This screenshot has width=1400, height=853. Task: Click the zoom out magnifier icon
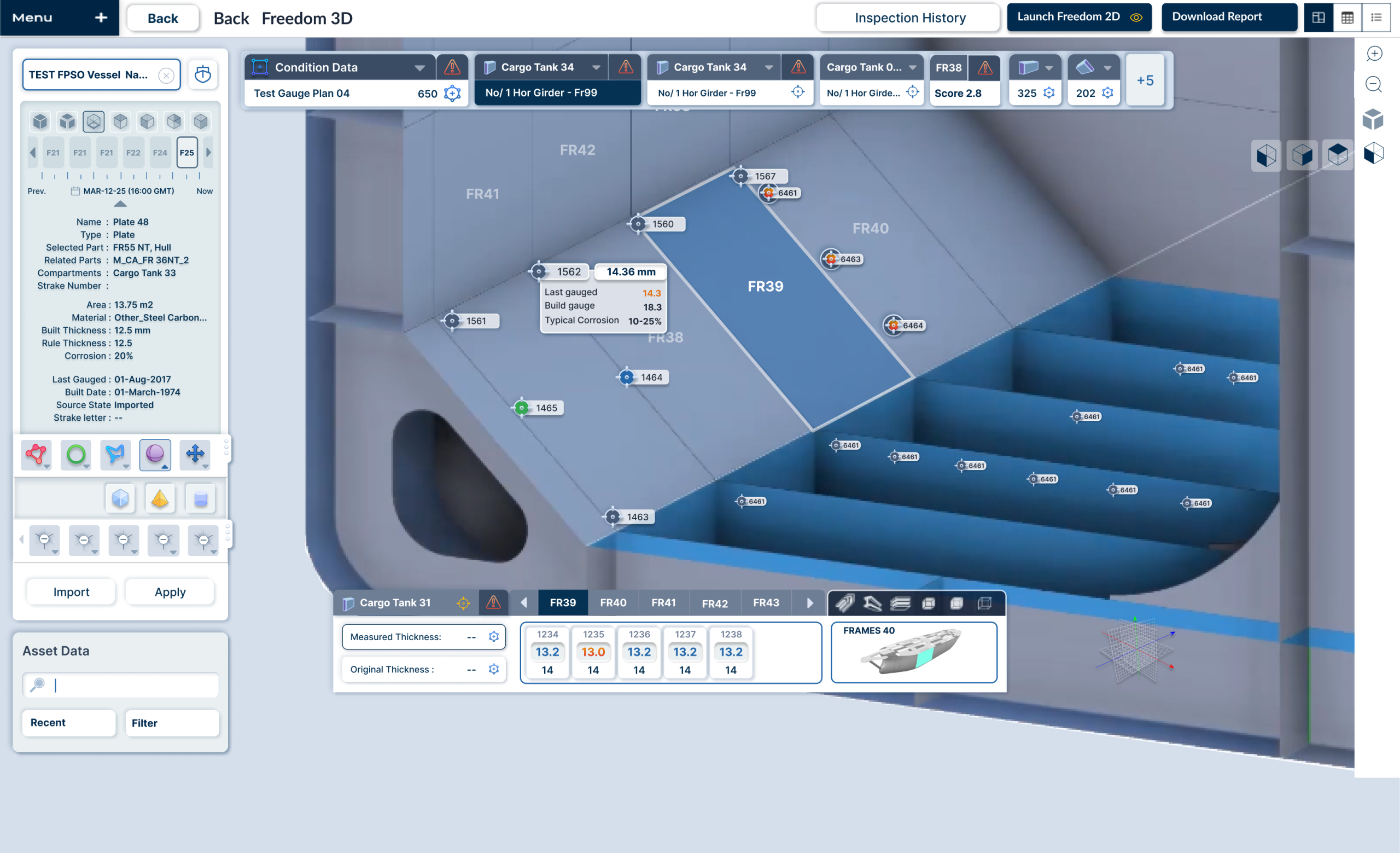point(1374,85)
